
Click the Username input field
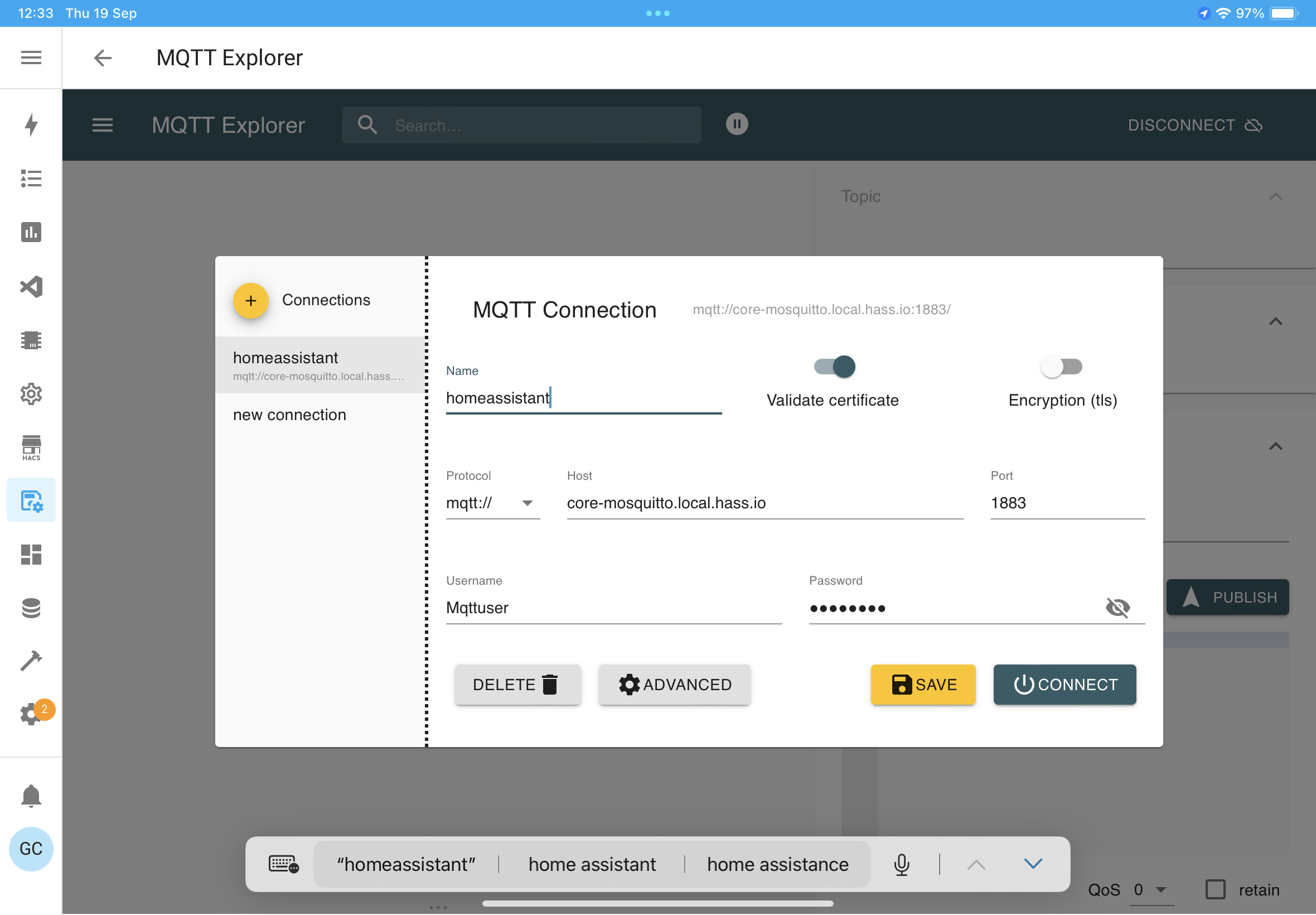(x=613, y=608)
